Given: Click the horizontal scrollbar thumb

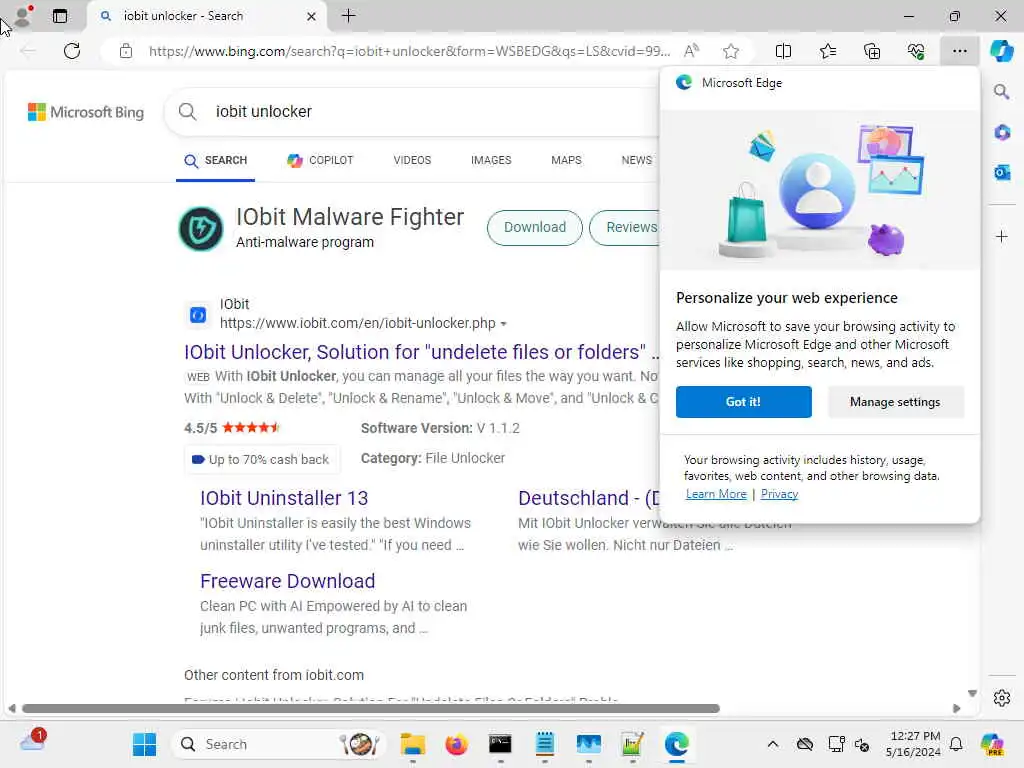Looking at the screenshot, I should (x=370, y=709).
